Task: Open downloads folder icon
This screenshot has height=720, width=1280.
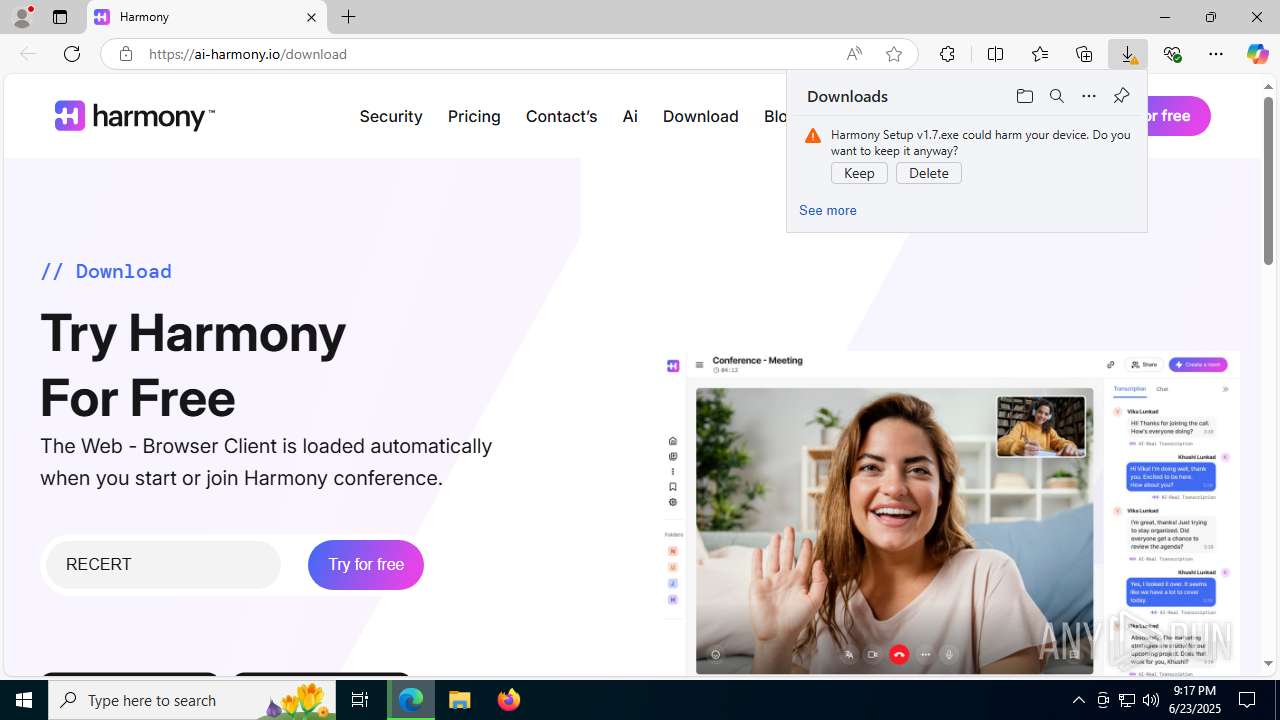Action: pos(1025,96)
